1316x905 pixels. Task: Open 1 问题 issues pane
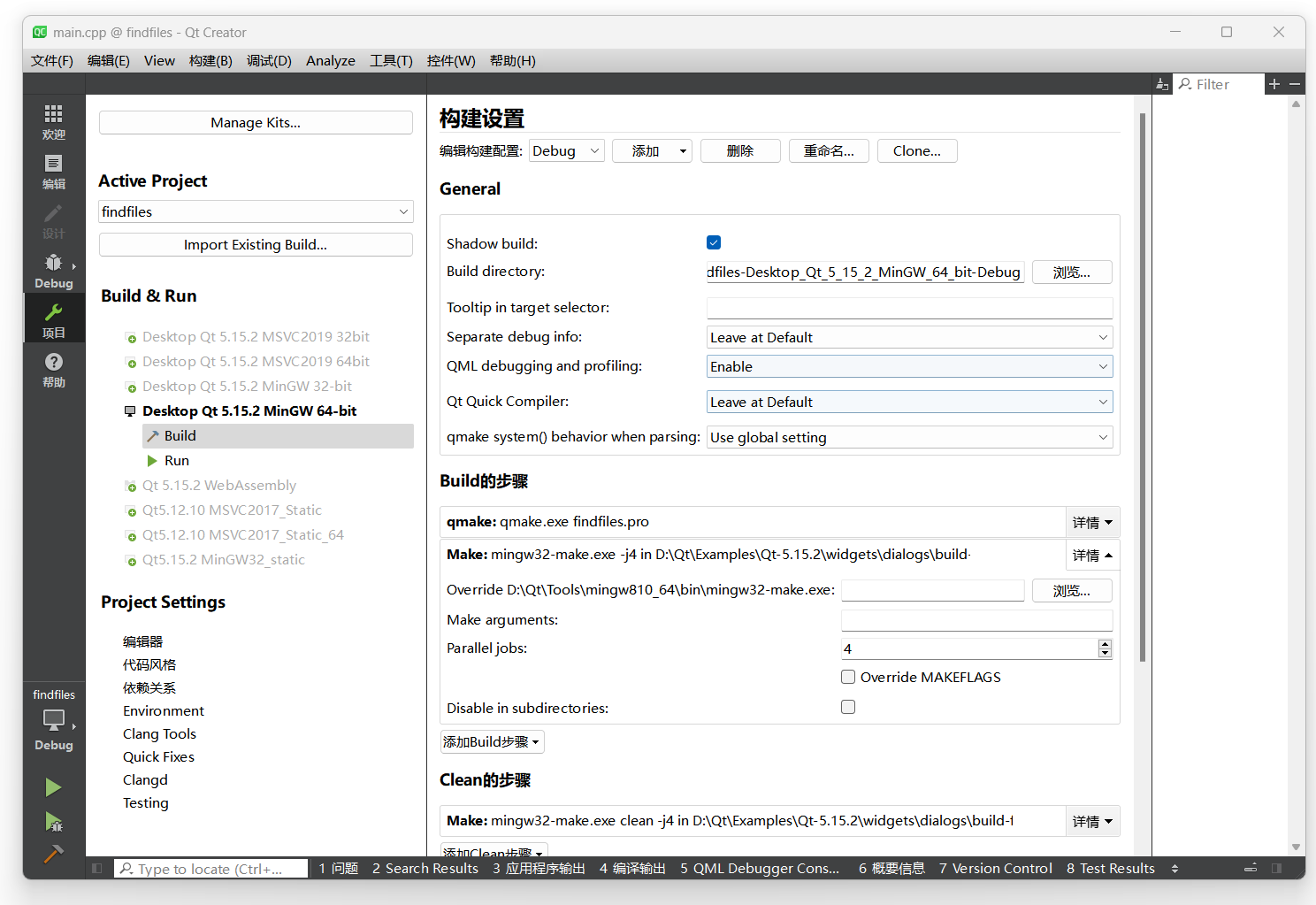click(339, 869)
